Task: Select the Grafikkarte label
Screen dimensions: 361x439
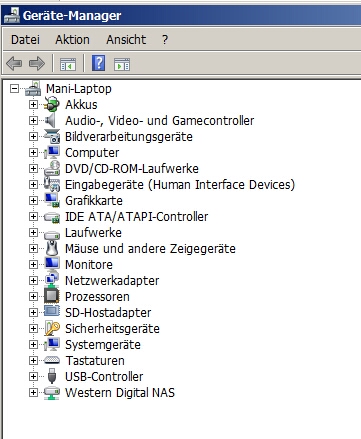Action: [94, 201]
